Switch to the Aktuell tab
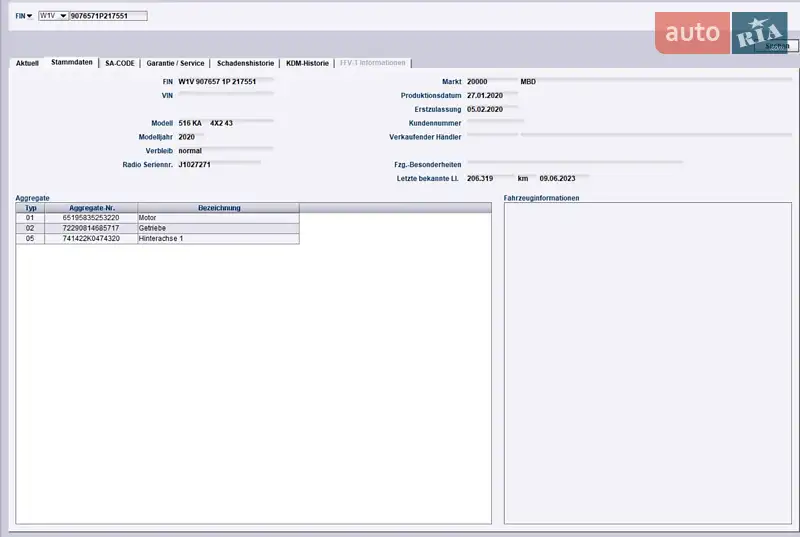This screenshot has height=537, width=800. pos(28,63)
